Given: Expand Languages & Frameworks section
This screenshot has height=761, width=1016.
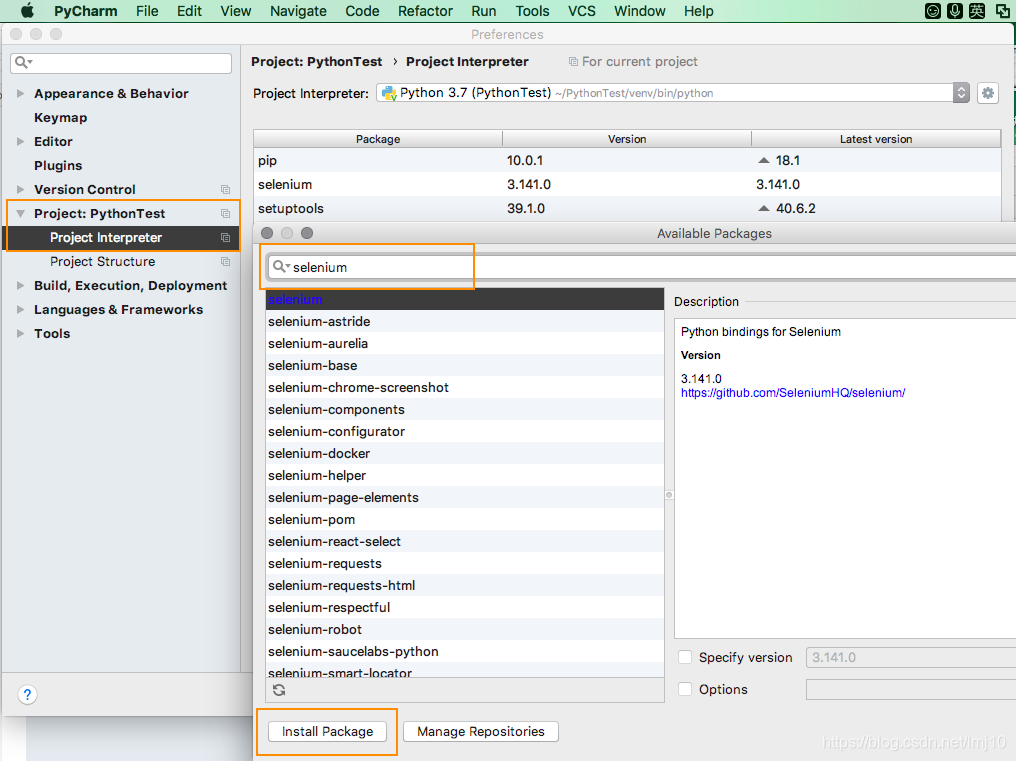Looking at the screenshot, I should [x=20, y=309].
